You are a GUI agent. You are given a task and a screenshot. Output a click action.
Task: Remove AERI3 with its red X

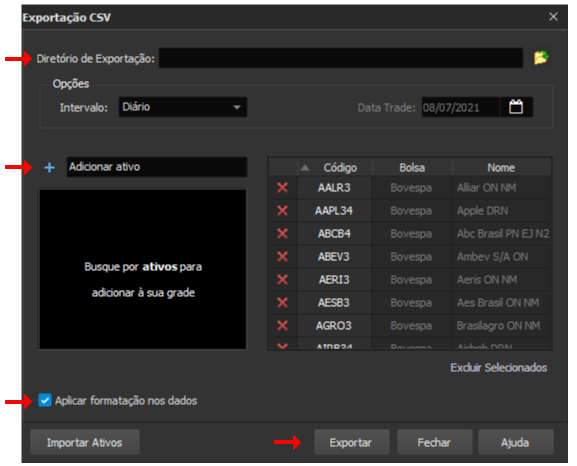[282, 279]
